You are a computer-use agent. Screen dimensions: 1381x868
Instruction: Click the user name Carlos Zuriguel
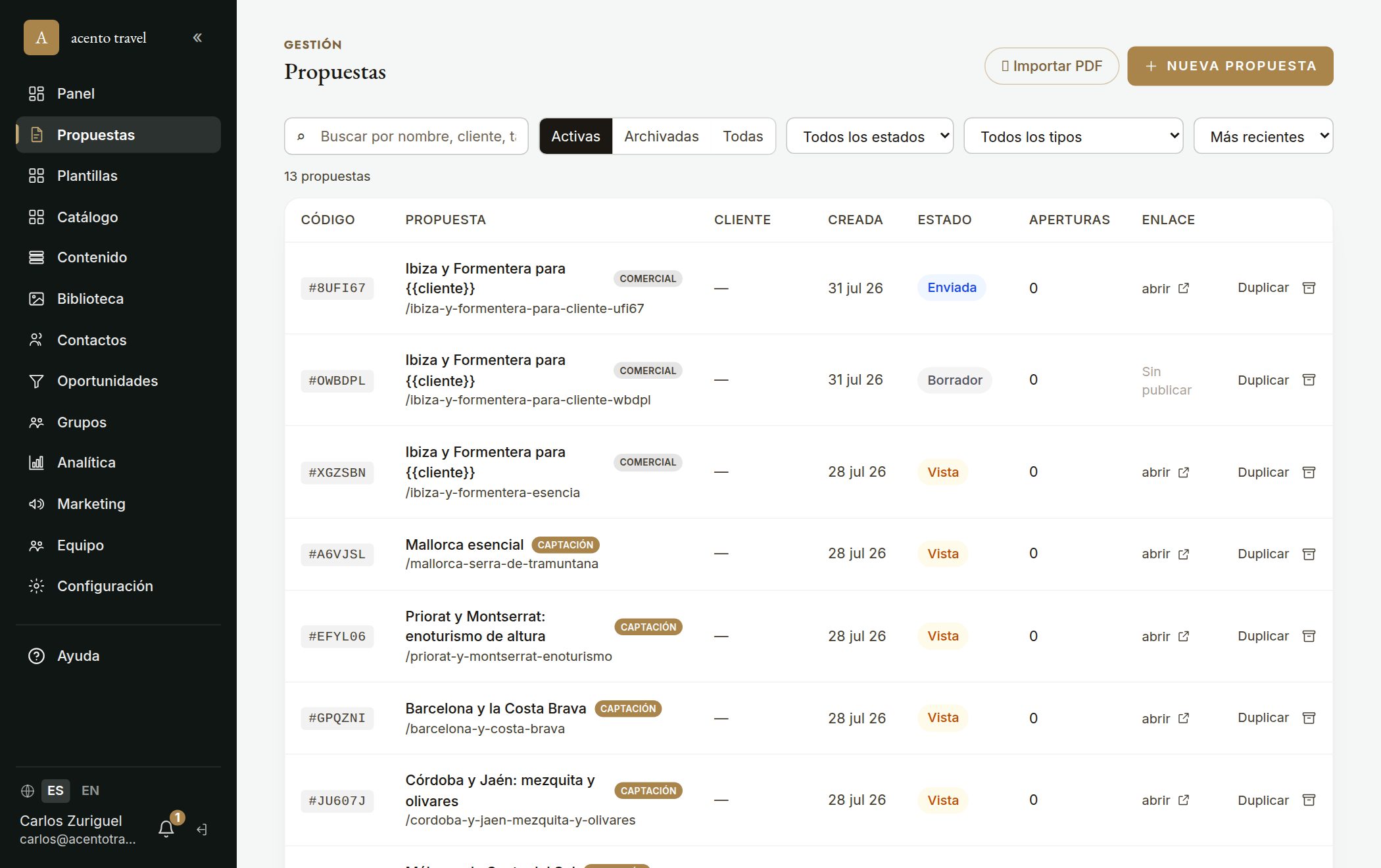pyautogui.click(x=71, y=821)
